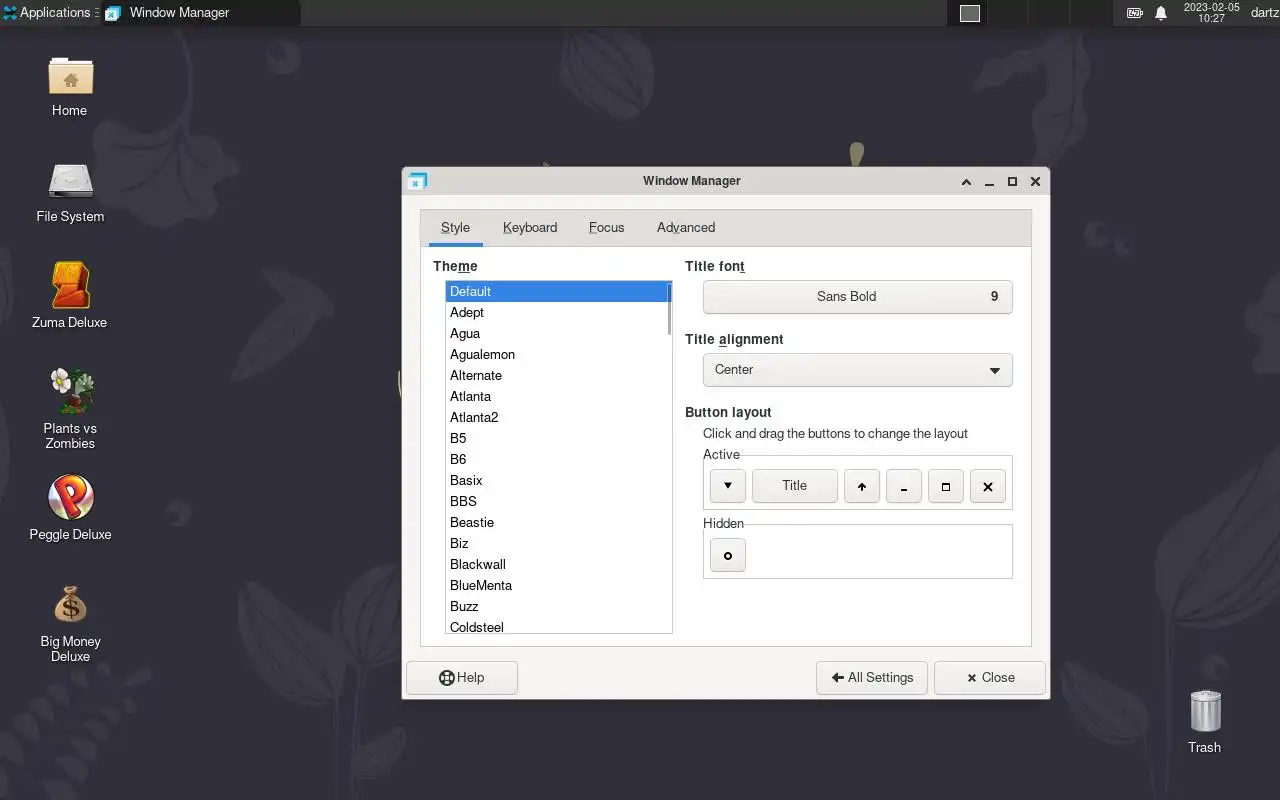This screenshot has height=800, width=1280.
Task: Roll up the window using the title bar shade button
Action: pyautogui.click(x=966, y=182)
